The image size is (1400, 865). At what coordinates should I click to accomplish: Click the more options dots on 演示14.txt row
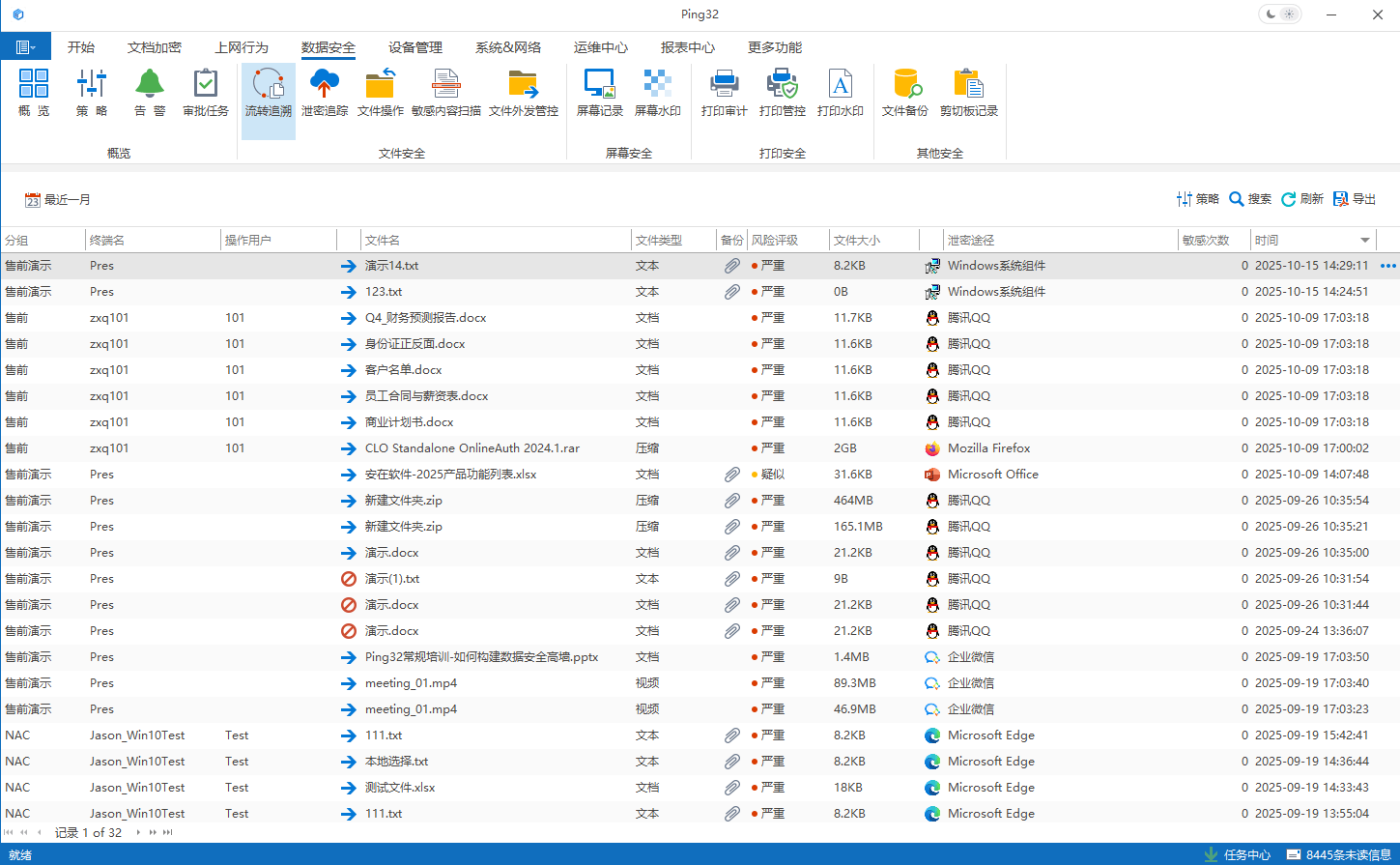click(1388, 266)
